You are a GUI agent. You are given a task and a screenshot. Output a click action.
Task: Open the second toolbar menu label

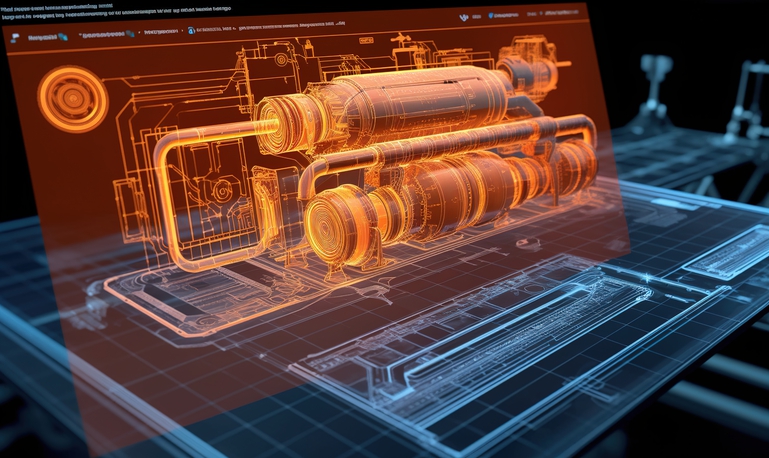[104, 34]
